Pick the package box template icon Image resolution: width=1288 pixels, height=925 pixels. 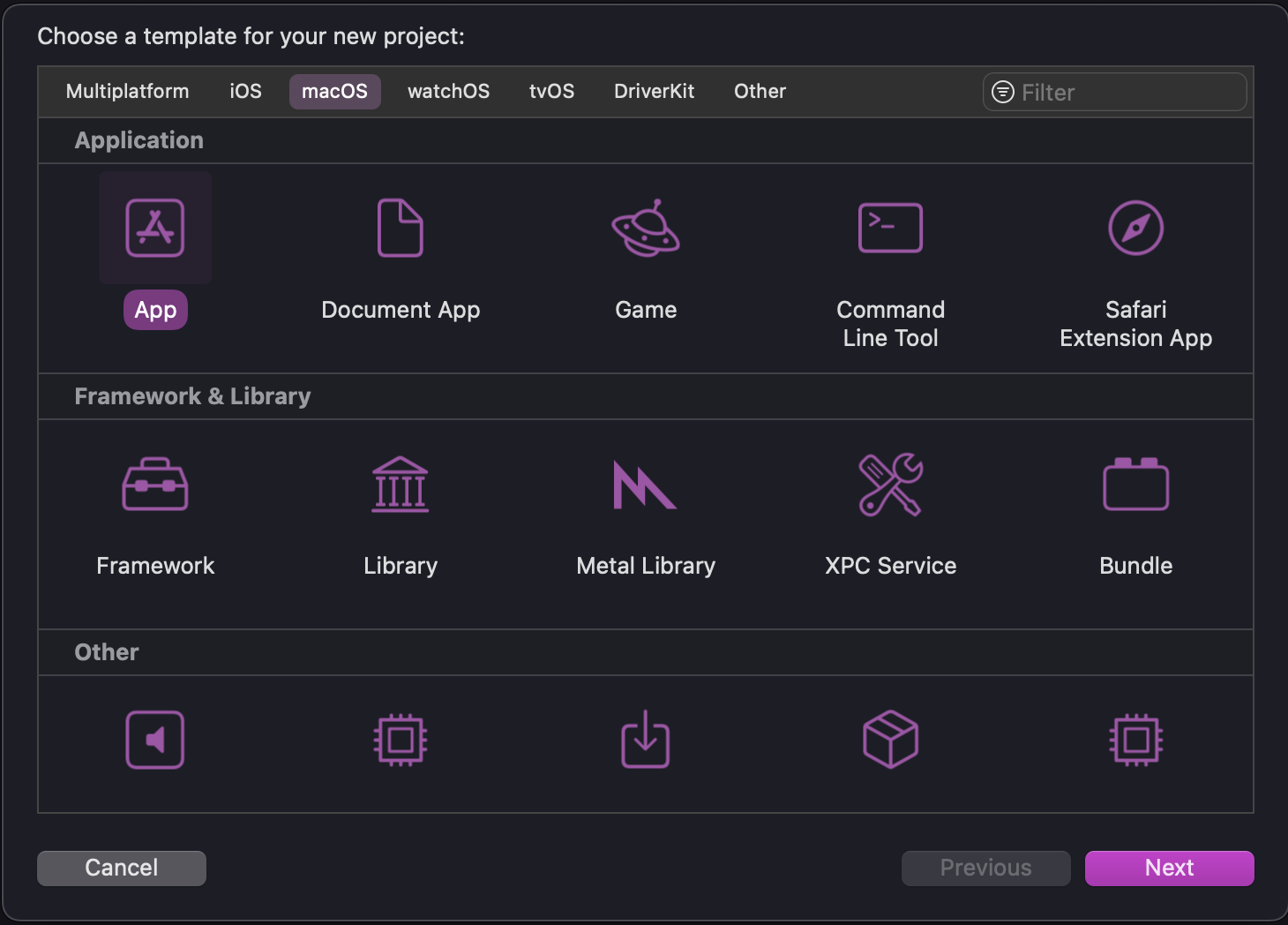tap(891, 740)
